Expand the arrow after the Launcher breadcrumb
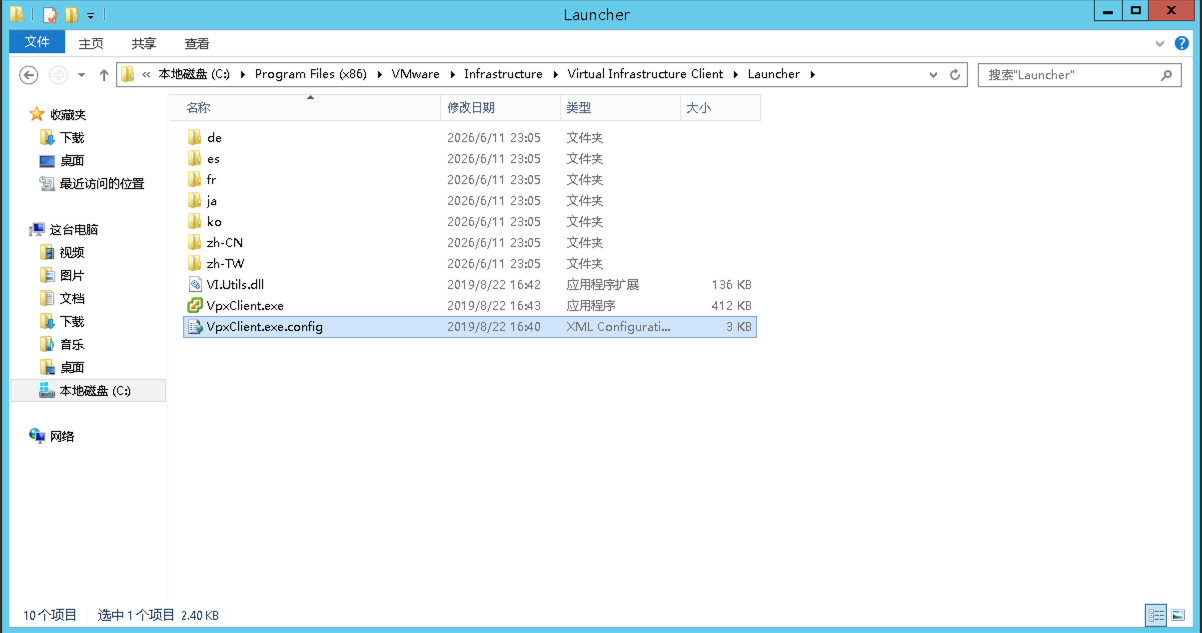The height and width of the screenshot is (633, 1202). [813, 74]
